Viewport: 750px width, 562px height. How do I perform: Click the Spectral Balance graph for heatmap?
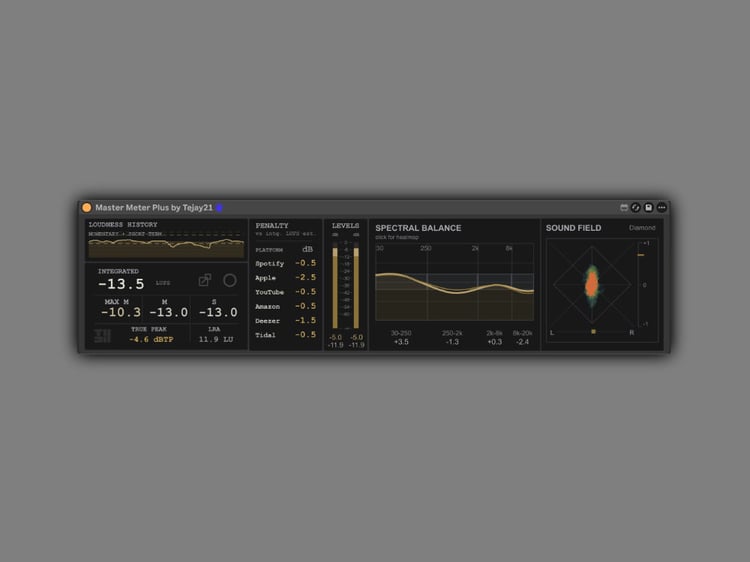click(x=454, y=282)
